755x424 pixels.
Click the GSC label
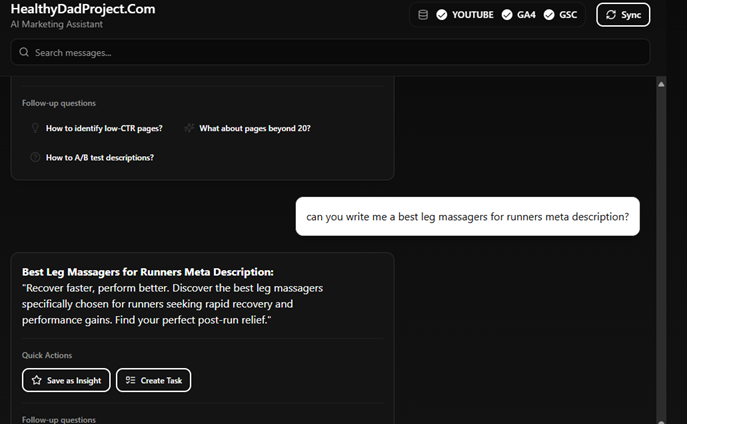tap(568, 15)
